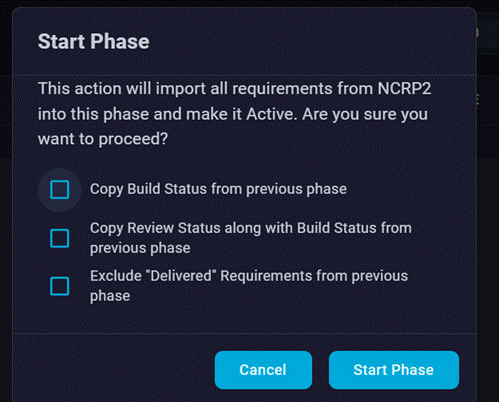Tick Copy Review Status along with Build Status checkbox

coord(60,238)
